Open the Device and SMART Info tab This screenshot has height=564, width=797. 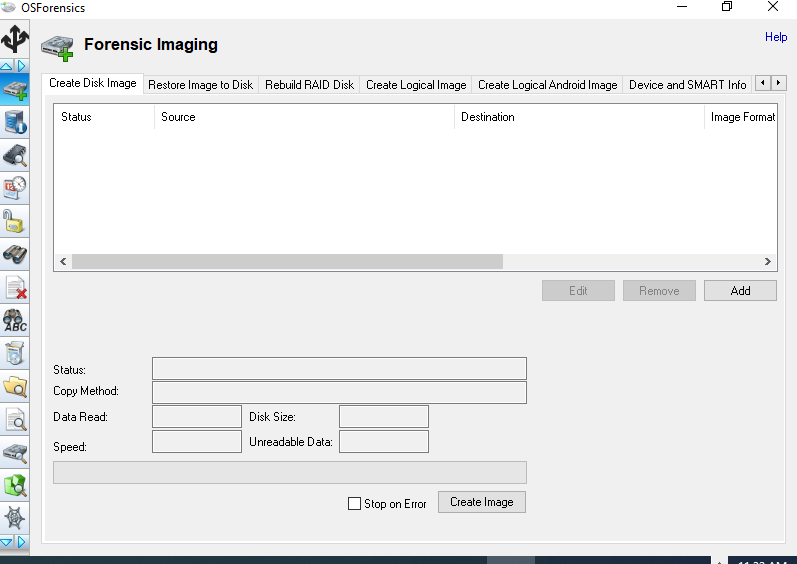pos(687,85)
